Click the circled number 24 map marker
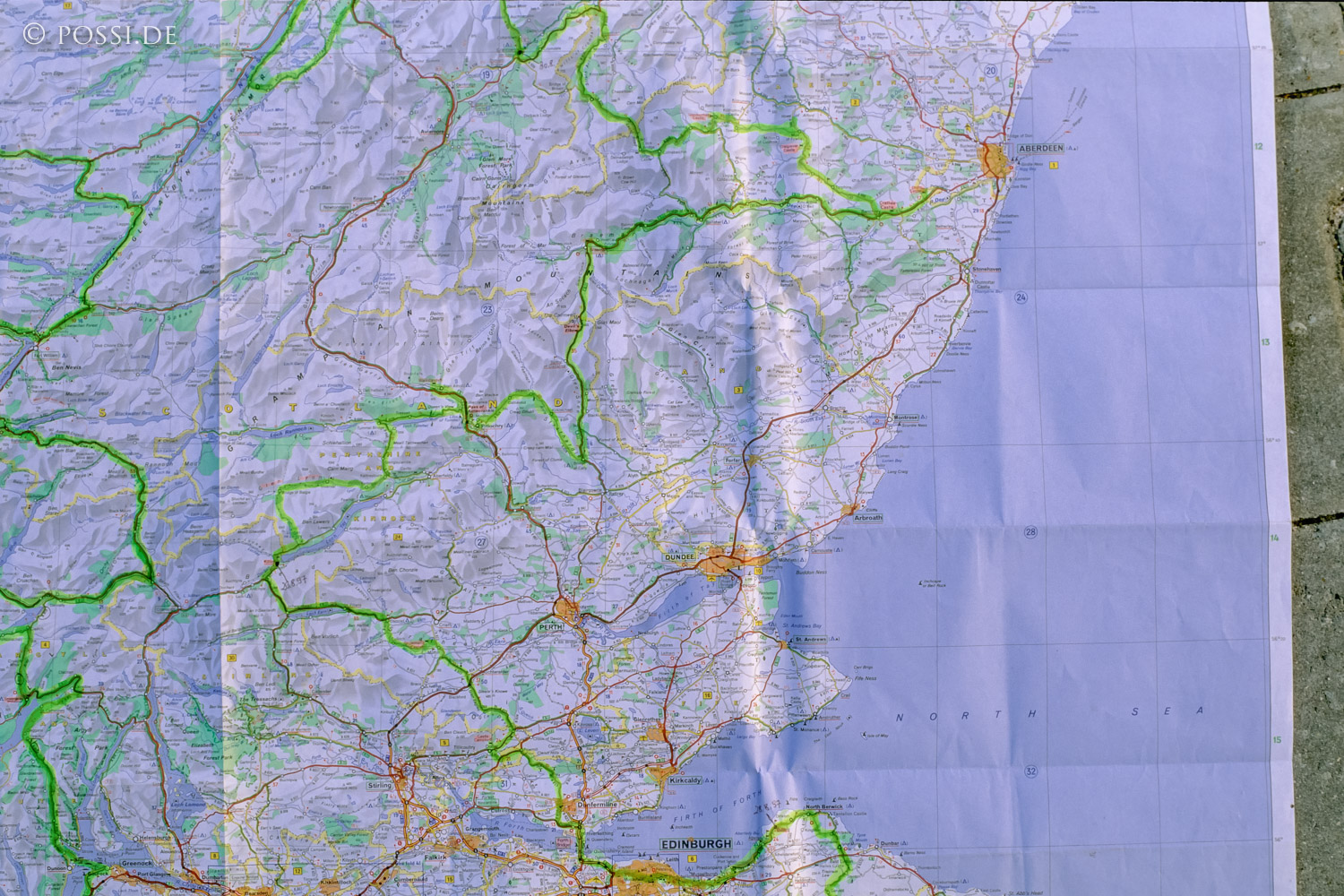The height and width of the screenshot is (896, 1344). (1021, 297)
